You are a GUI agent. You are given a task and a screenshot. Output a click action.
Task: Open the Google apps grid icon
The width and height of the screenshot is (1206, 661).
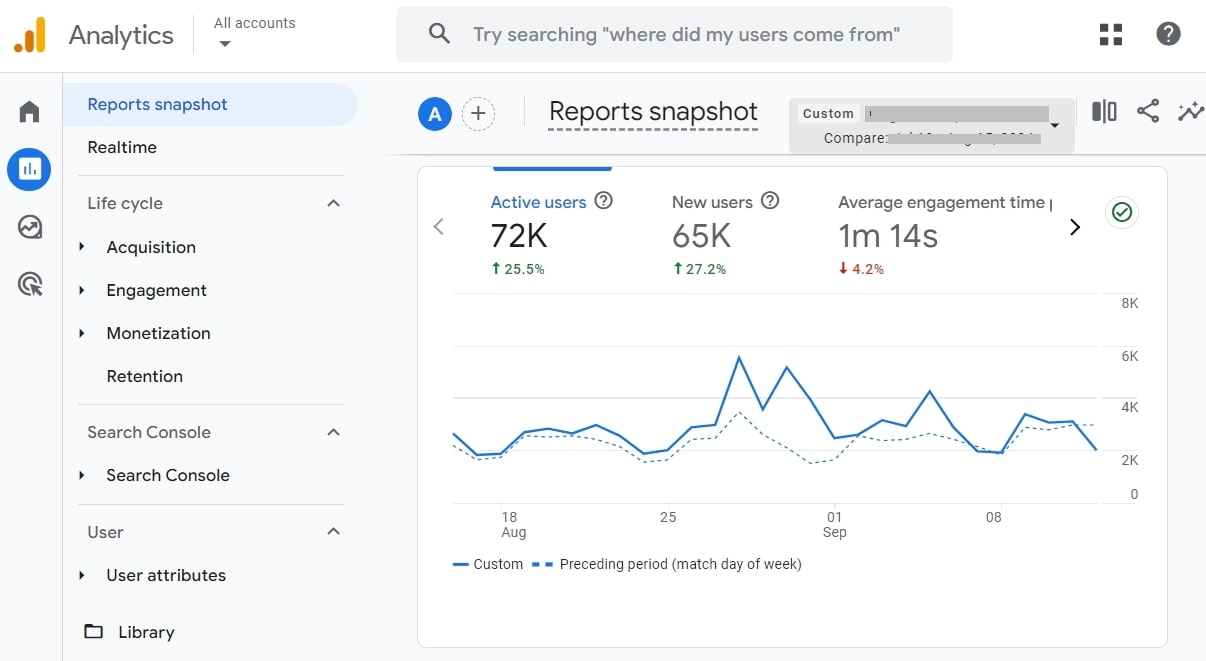point(1111,34)
